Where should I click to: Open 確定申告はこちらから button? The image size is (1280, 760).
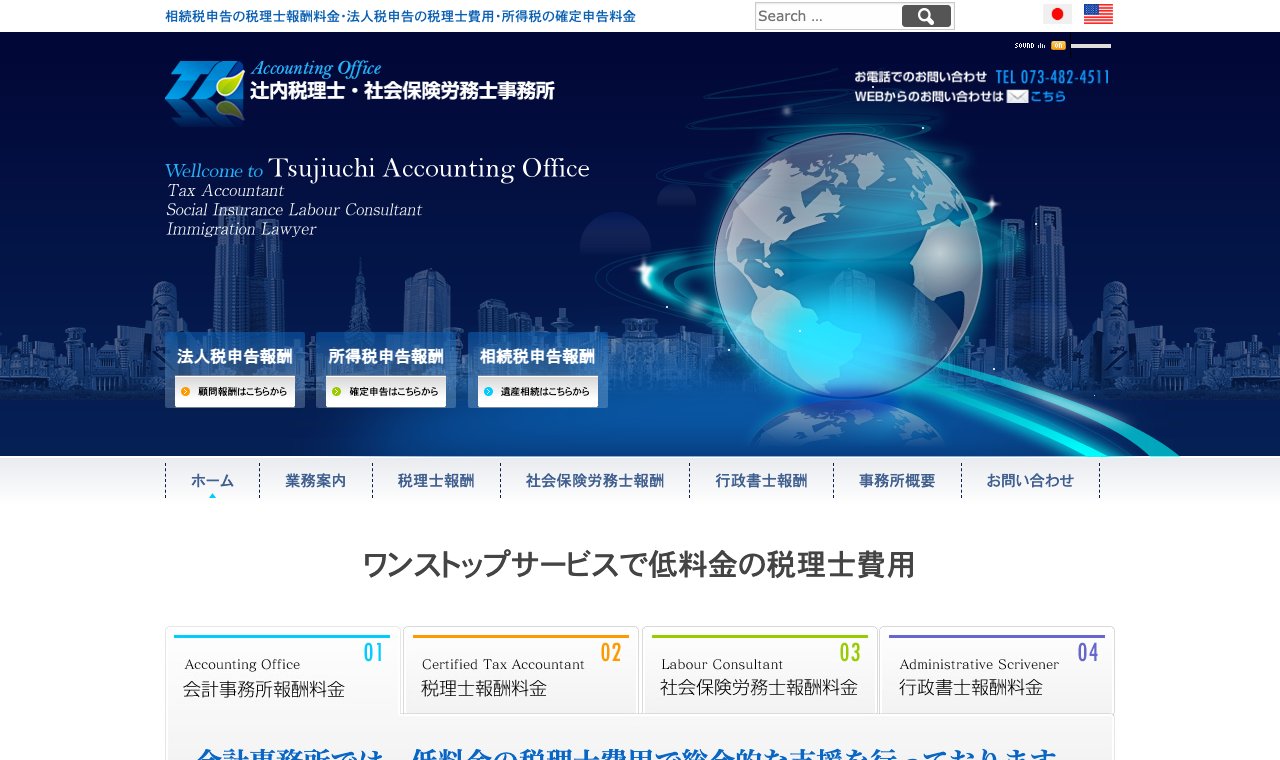(x=386, y=391)
